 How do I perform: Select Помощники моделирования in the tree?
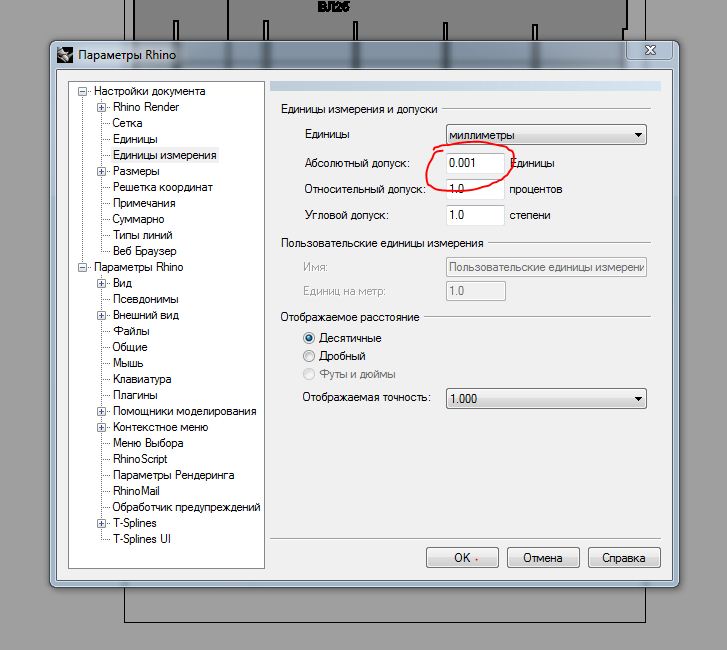coord(184,411)
